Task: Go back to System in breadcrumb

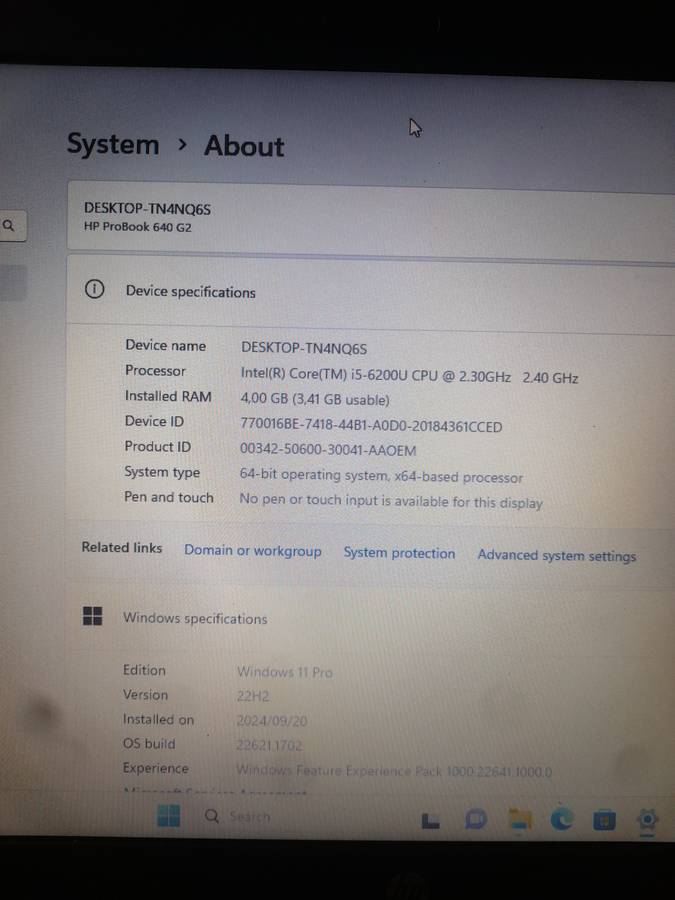Action: (113, 144)
